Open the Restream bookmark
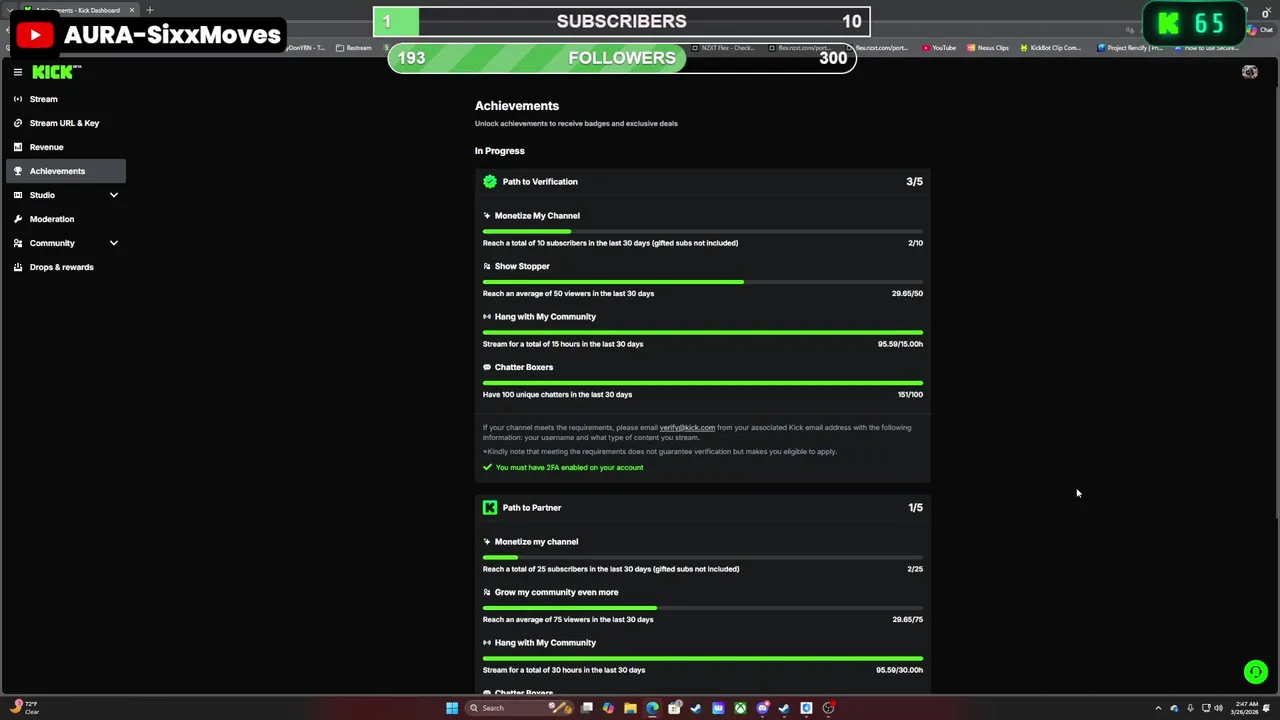This screenshot has height=720, width=1280. click(x=354, y=48)
